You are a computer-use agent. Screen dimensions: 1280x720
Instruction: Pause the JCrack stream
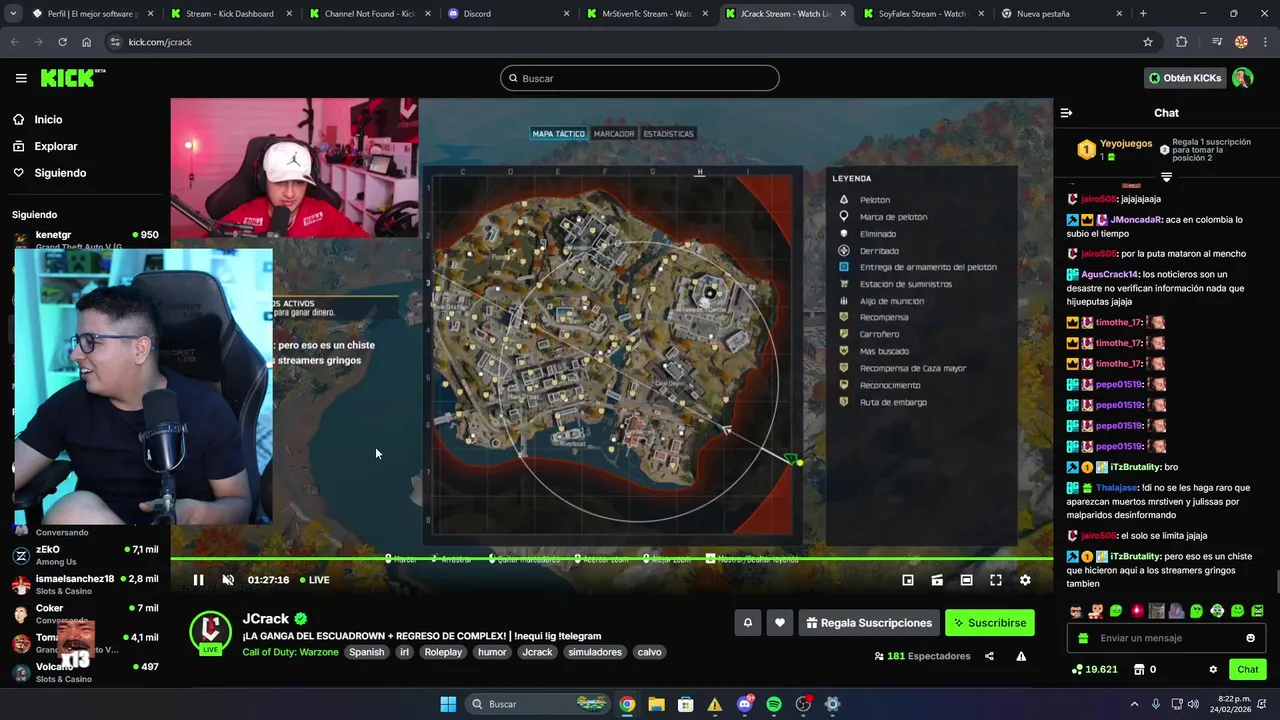[x=198, y=580]
